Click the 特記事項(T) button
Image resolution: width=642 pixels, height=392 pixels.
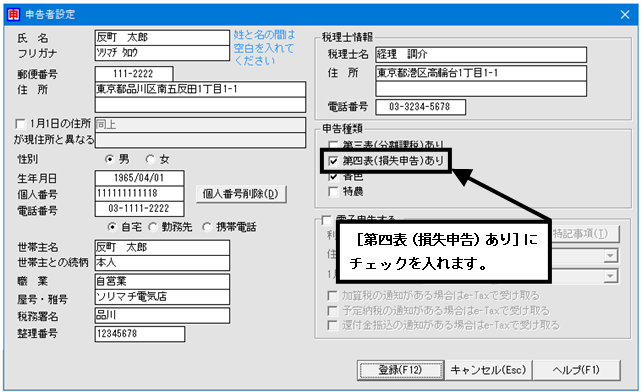click(x=585, y=234)
